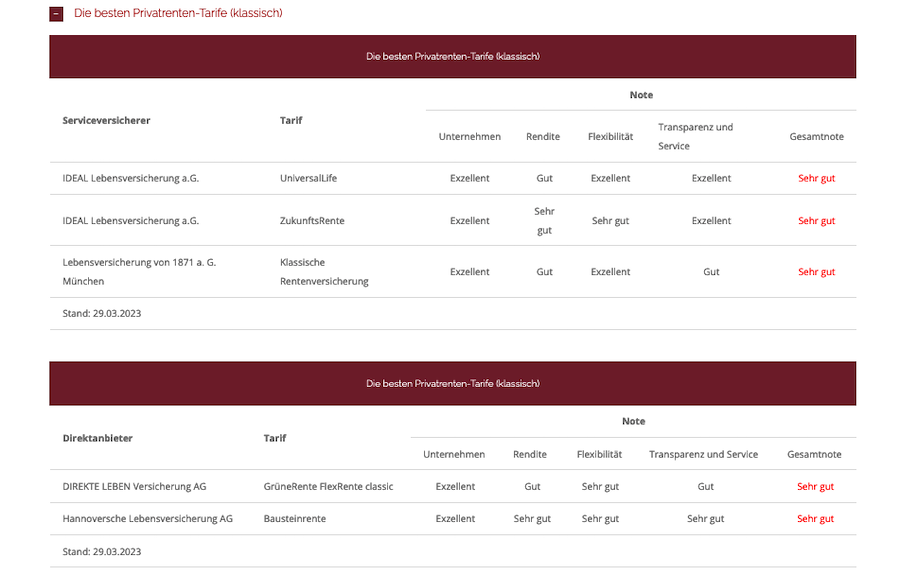Select Transparenz grade 'Exzellent' in ZukunftsRente row
Viewport: 900px width, 575px height.
[711, 221]
